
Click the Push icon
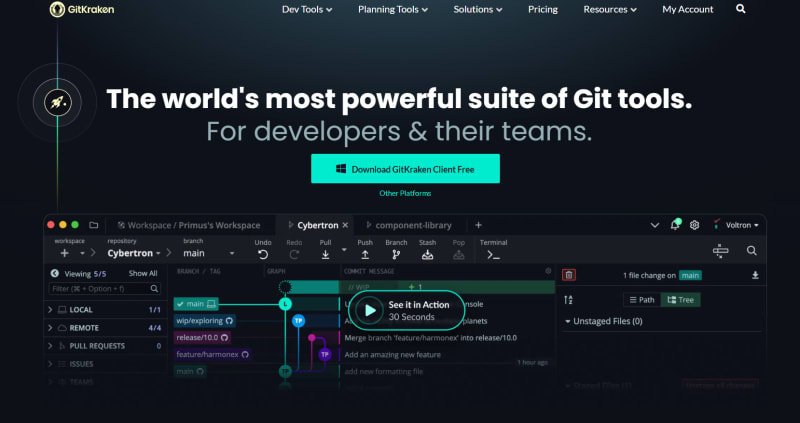(365, 255)
